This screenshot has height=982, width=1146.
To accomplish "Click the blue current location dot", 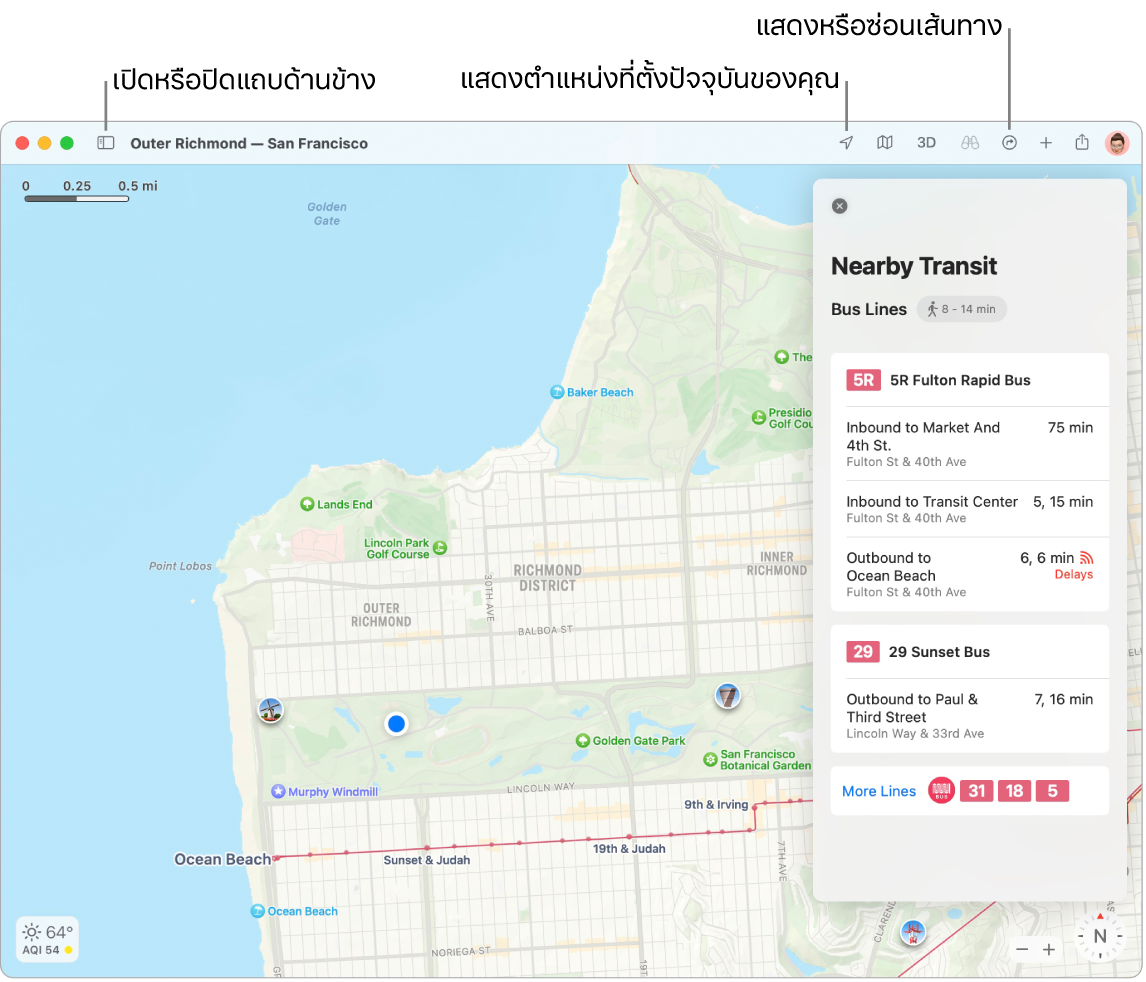I will (397, 723).
